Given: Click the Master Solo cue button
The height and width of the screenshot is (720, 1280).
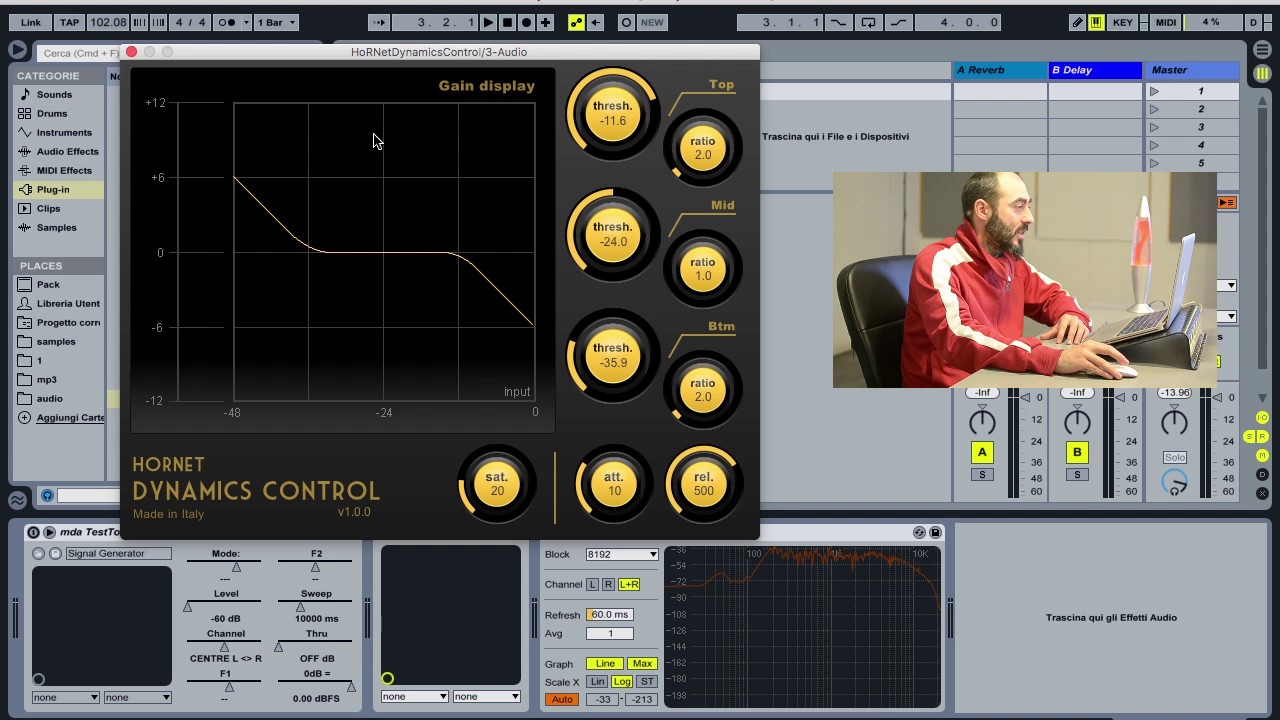Looking at the screenshot, I should click(1175, 457).
